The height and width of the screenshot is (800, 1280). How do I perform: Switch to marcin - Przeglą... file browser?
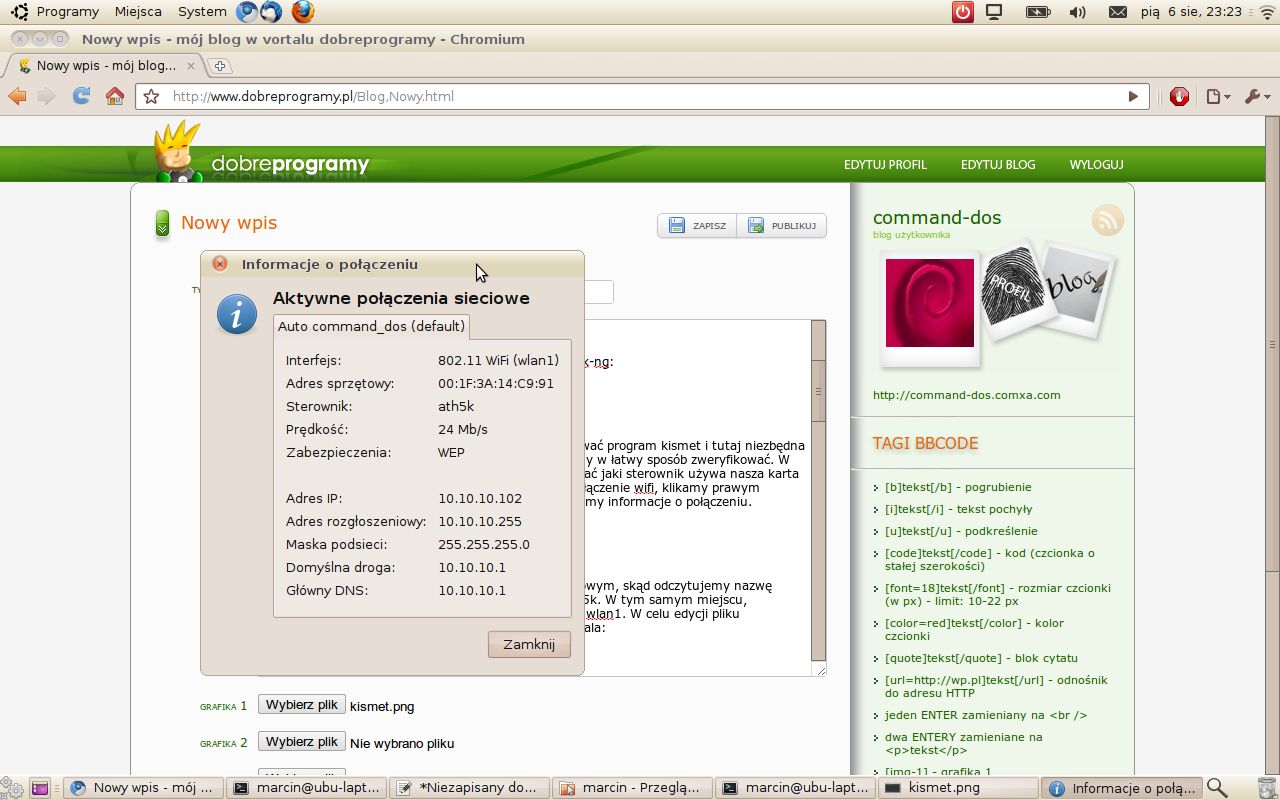pos(633,787)
